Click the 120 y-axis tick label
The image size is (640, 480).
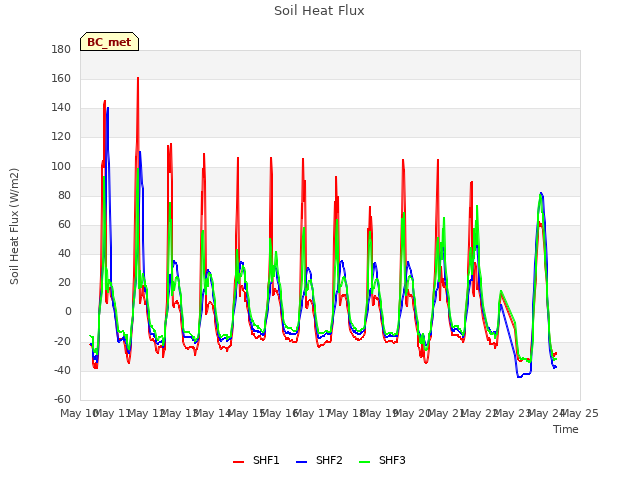(61, 137)
